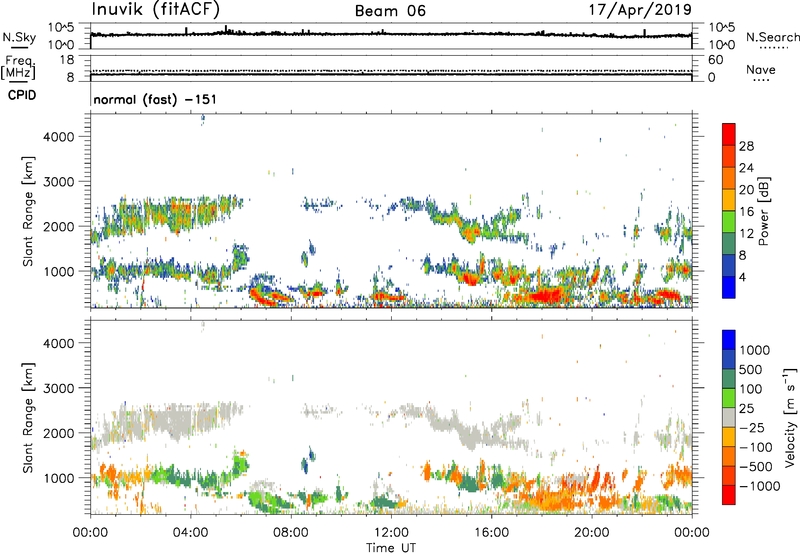Select the blue top segment of velocity colorbar
The width and height of the screenshot is (800, 554).
[729, 340]
